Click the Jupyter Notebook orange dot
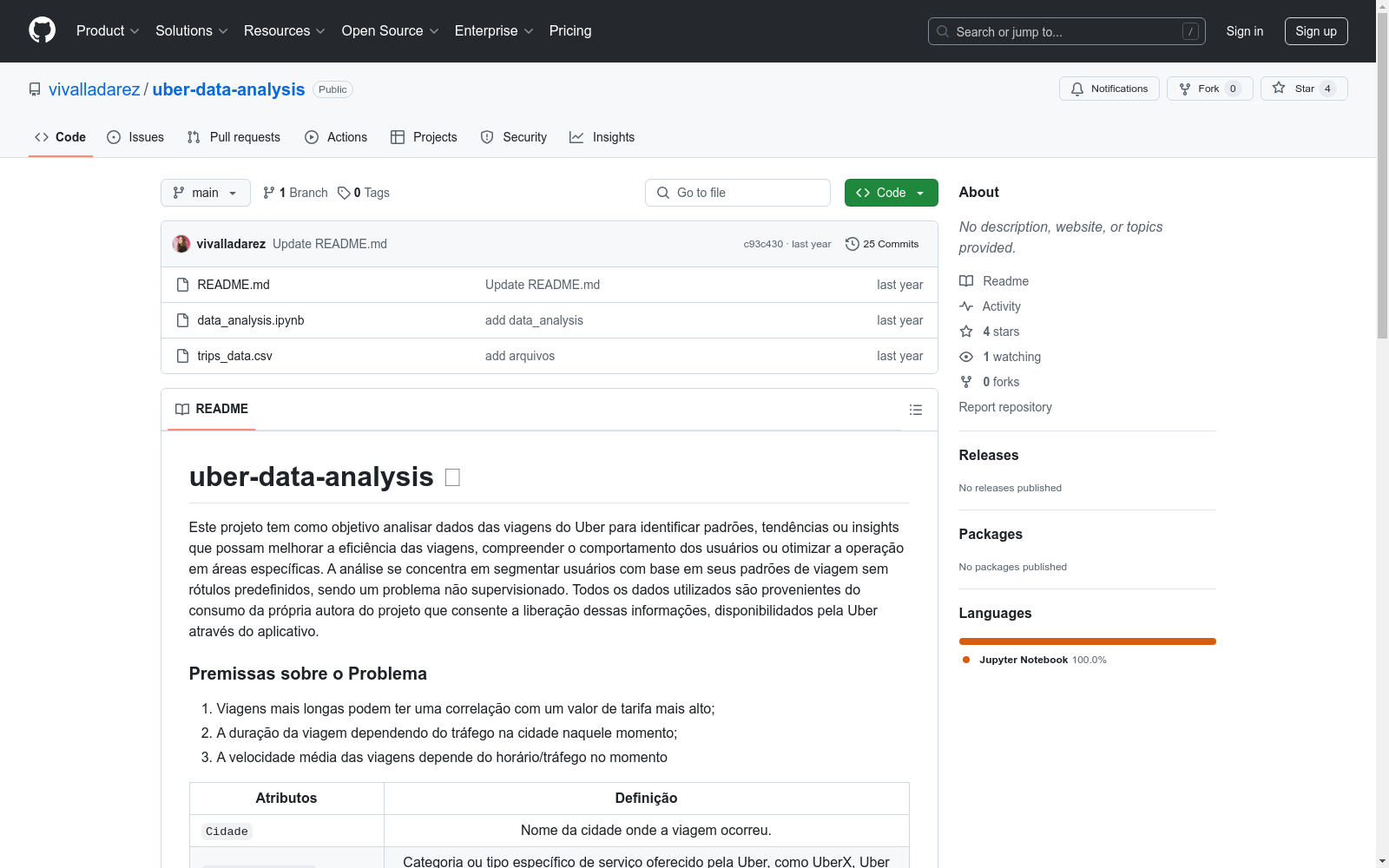 click(x=966, y=660)
